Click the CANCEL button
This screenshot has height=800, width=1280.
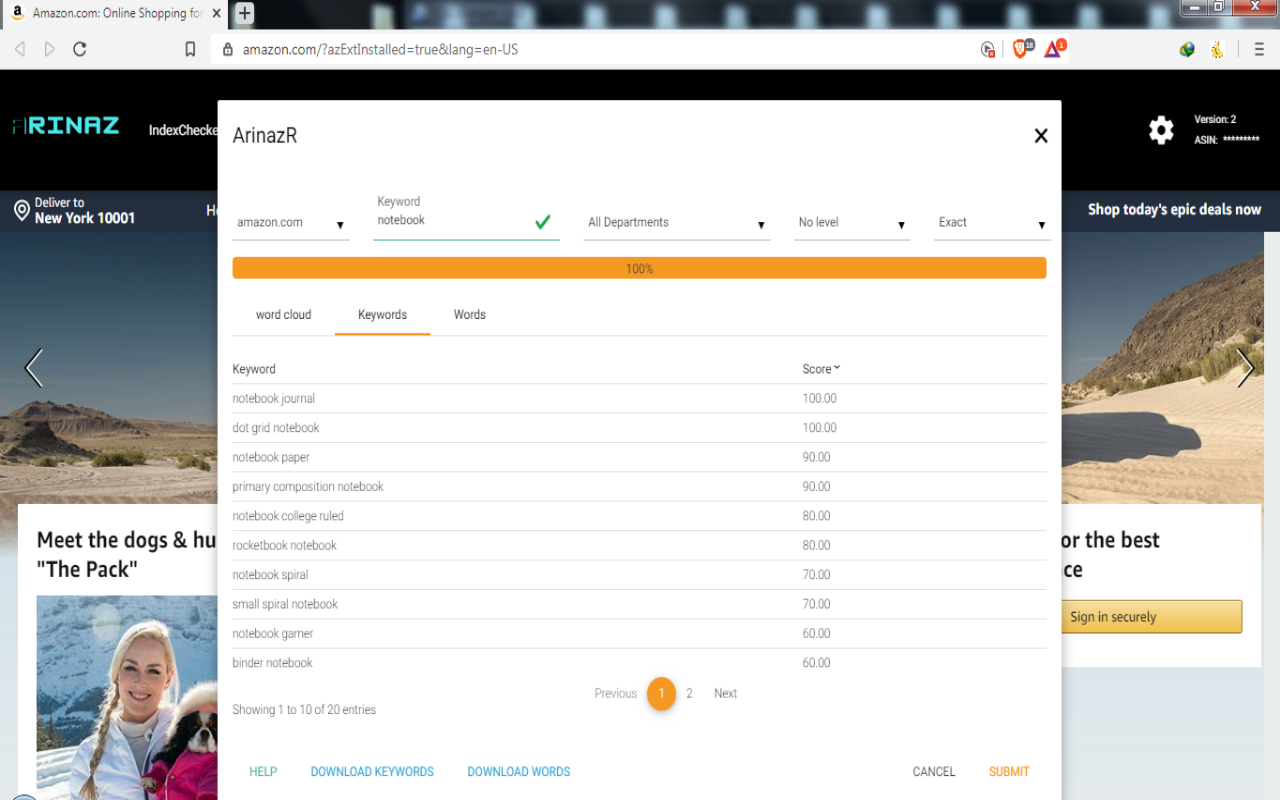click(934, 772)
